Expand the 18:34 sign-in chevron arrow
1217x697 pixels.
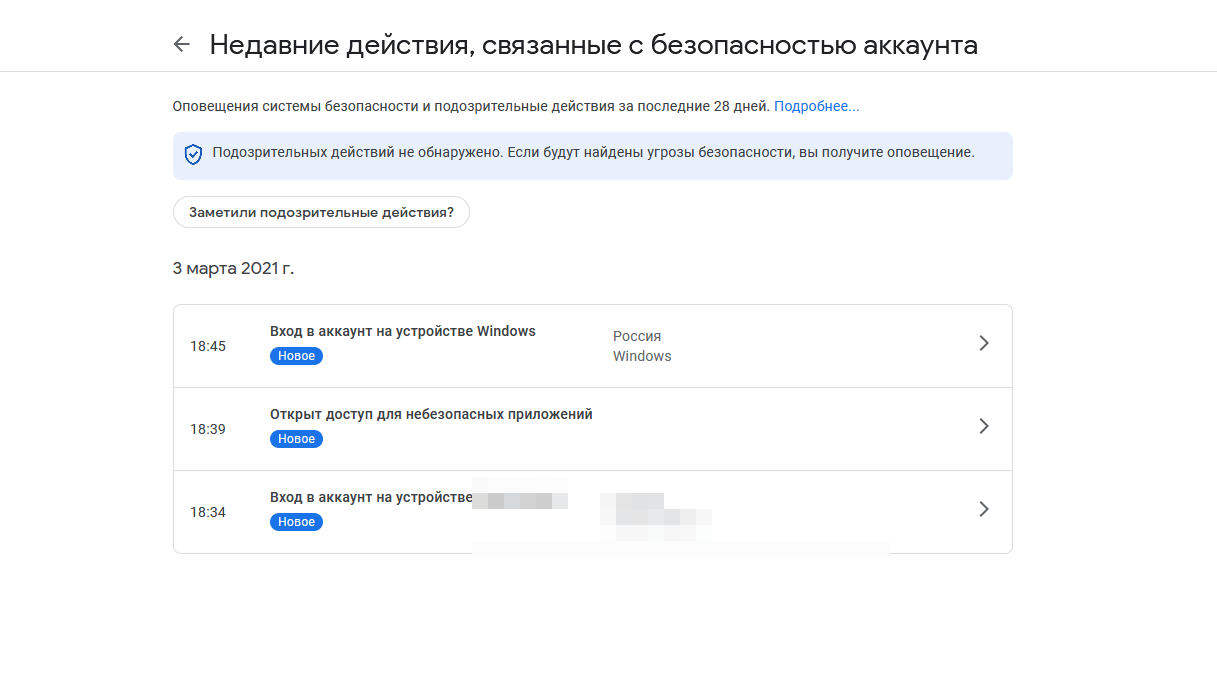click(x=984, y=510)
